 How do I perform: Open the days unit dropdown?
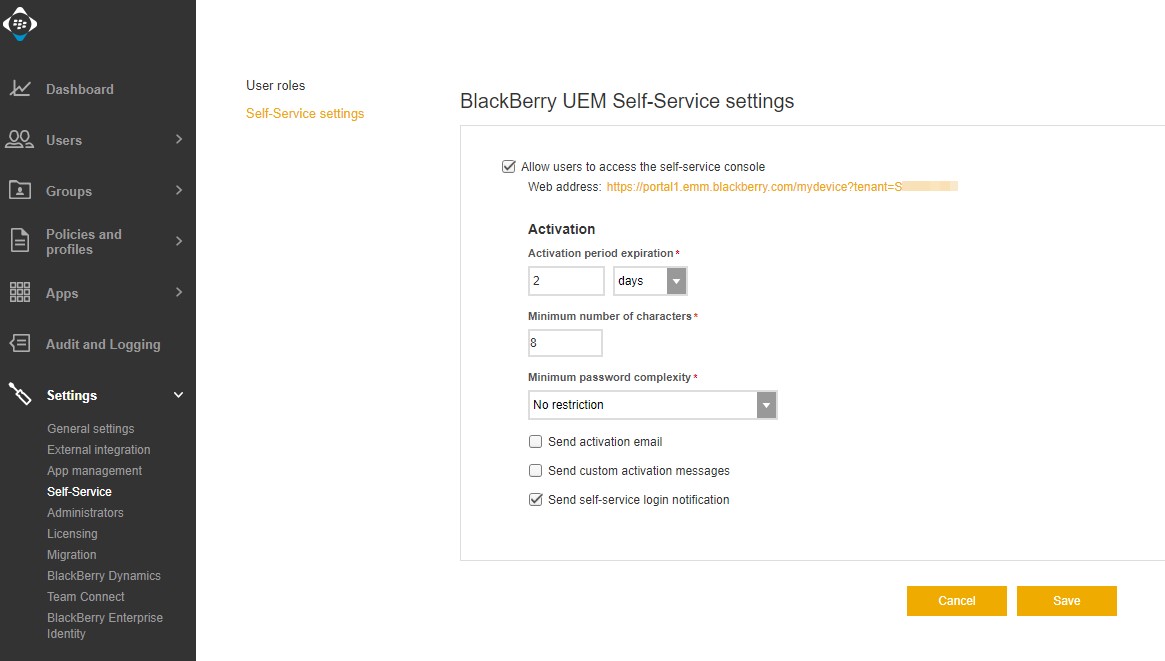coord(650,281)
